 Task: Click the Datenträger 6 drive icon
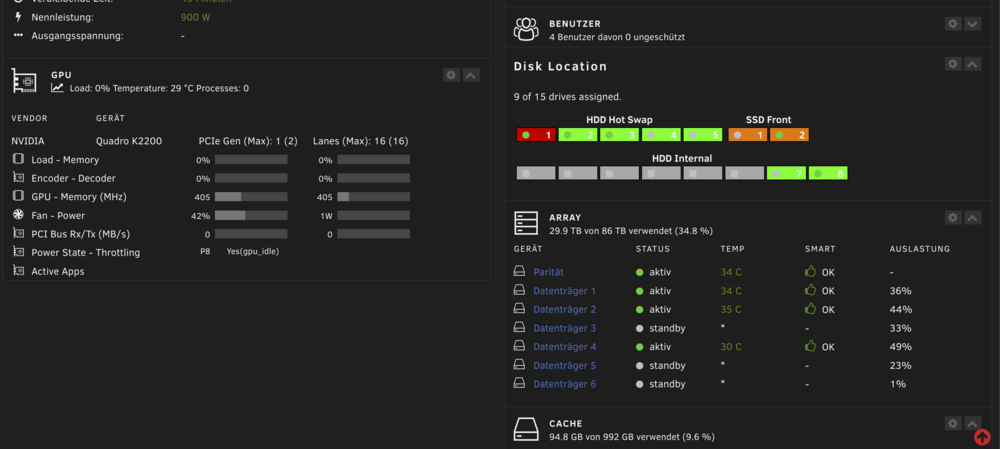point(519,384)
